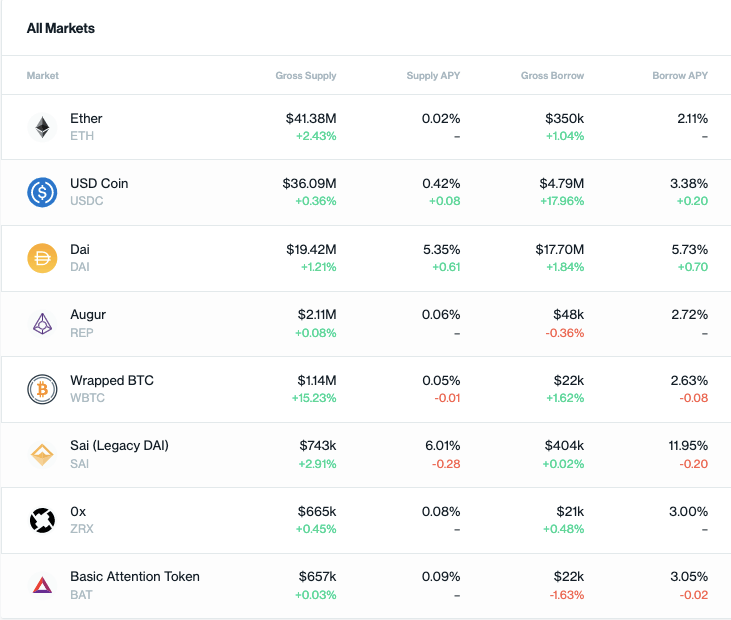Click Augur gross supply $2.11M
This screenshot has height=620, width=731.
tap(317, 315)
